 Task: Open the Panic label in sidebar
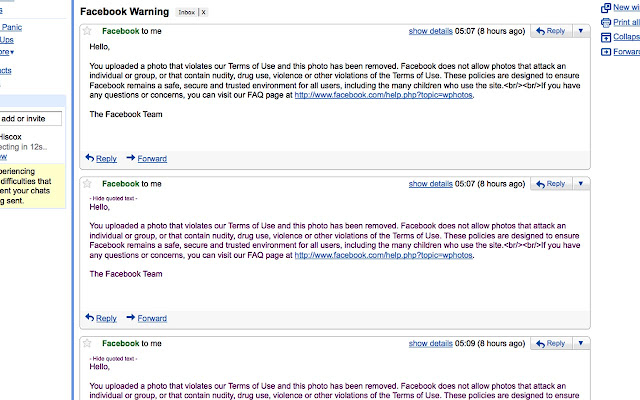pyautogui.click(x=11, y=27)
